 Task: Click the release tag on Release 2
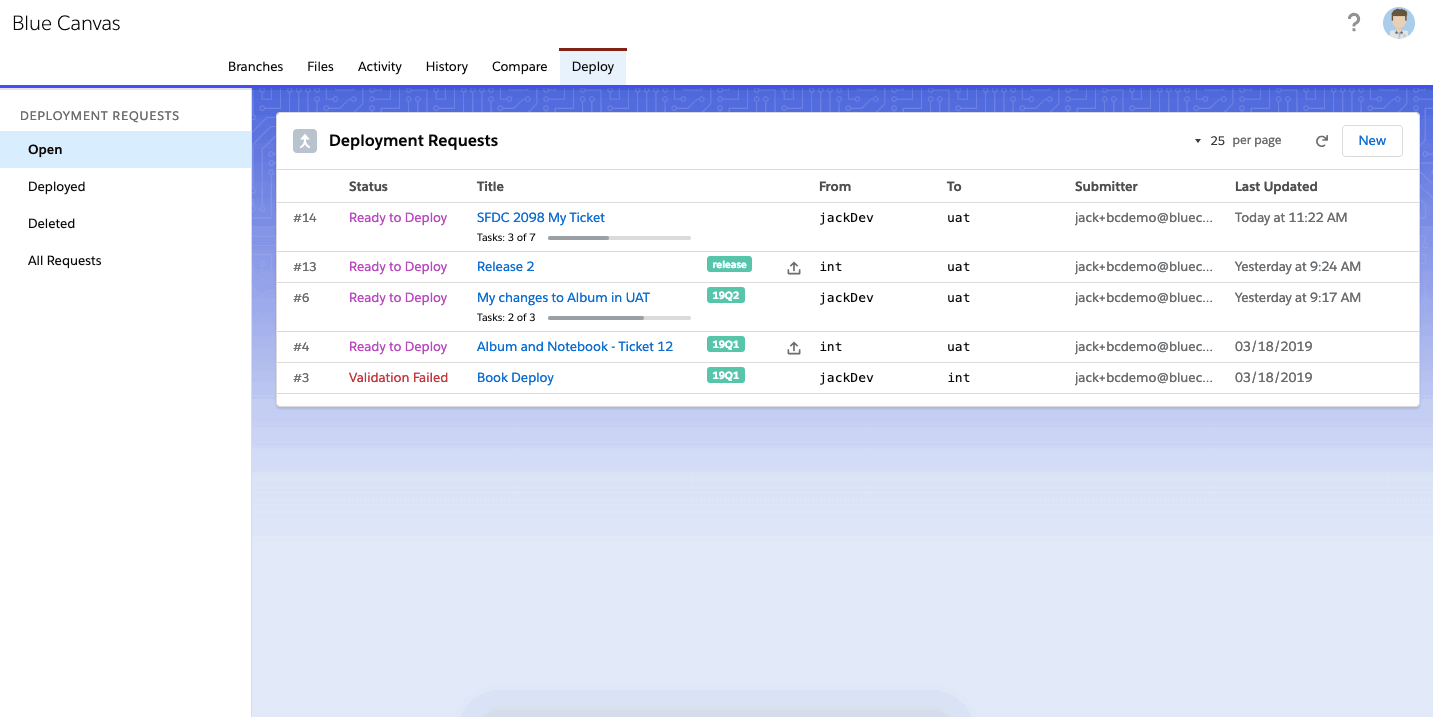[729, 265]
